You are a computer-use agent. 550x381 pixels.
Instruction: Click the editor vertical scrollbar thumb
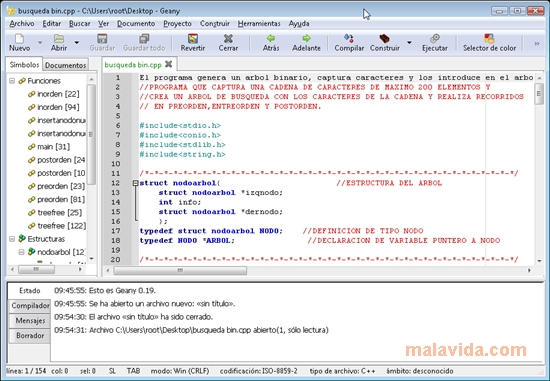(x=539, y=93)
